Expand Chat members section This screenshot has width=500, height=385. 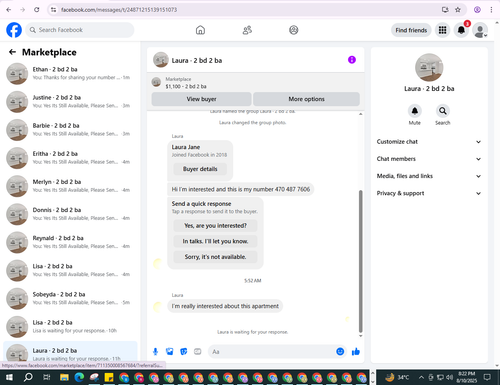pyautogui.click(x=429, y=159)
